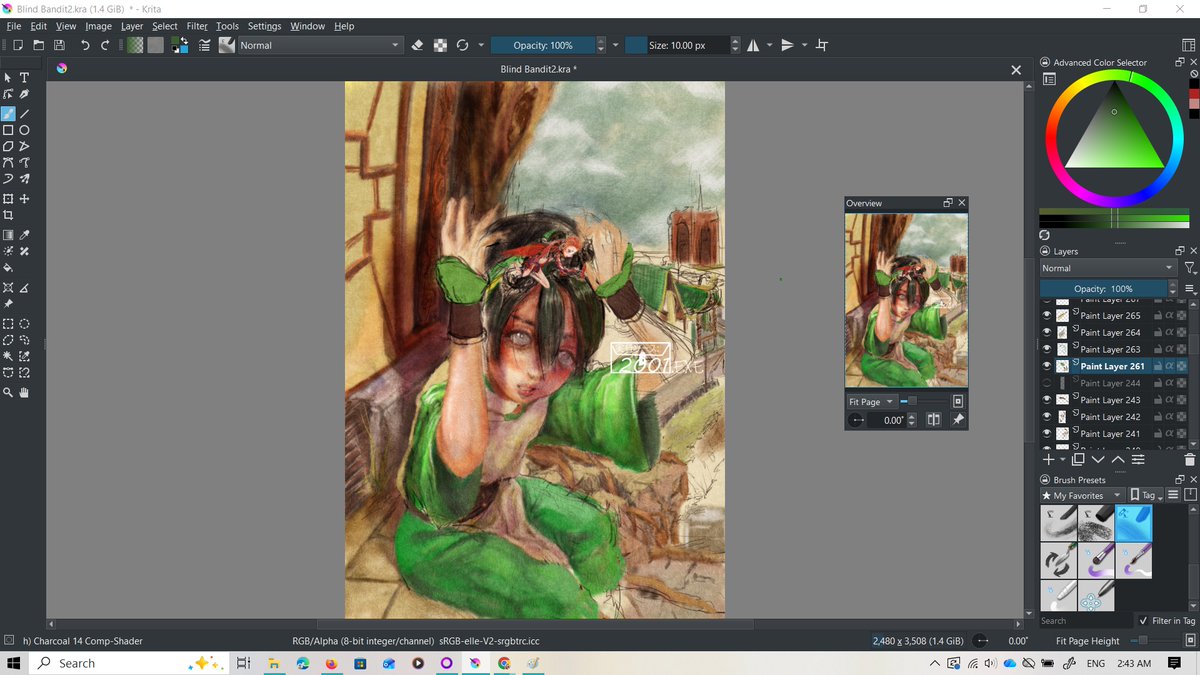The height and width of the screenshot is (675, 1200).
Task: Open the layer blending mode dropdown
Action: pyautogui.click(x=1108, y=268)
